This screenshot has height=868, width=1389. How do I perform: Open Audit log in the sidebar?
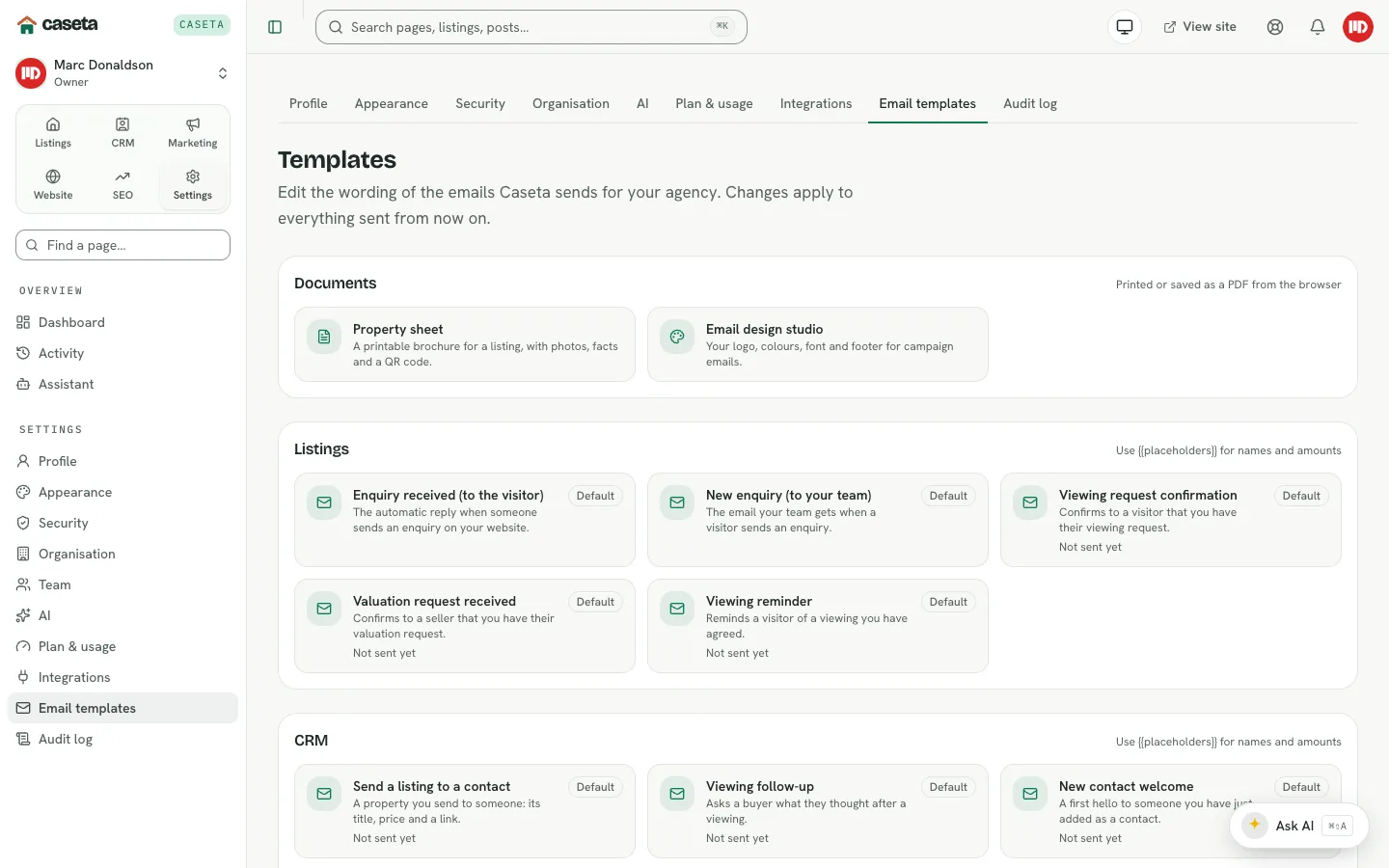pyautogui.click(x=123, y=739)
